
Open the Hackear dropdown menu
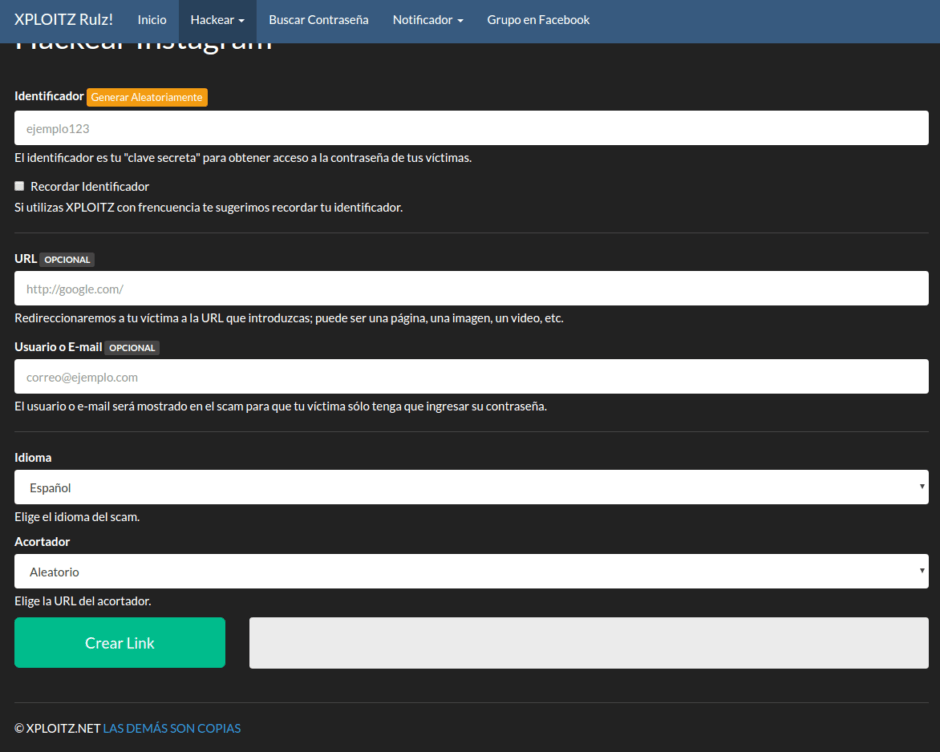tap(217, 20)
